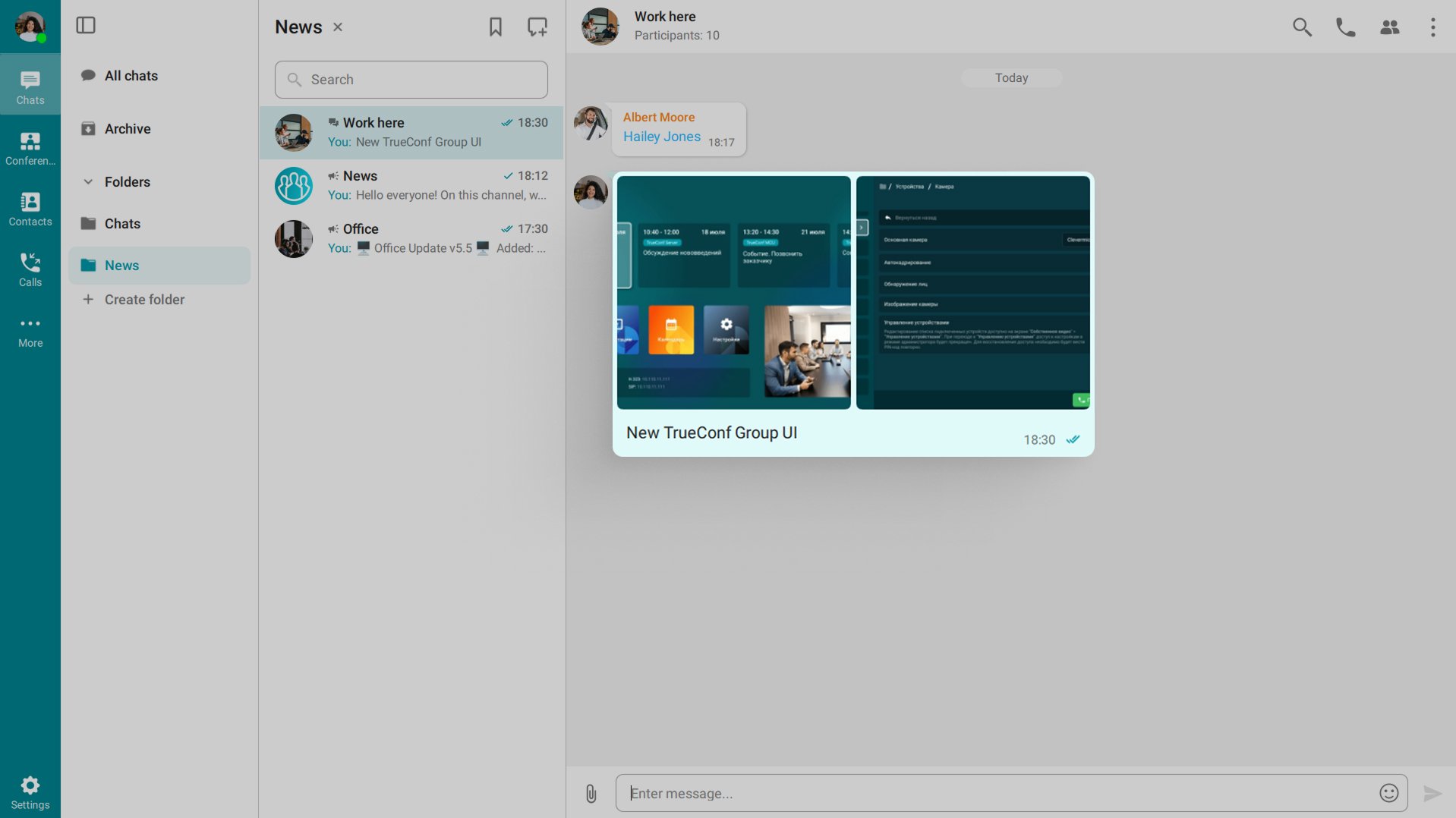Open the Hailey Jones mention link

[x=662, y=137]
